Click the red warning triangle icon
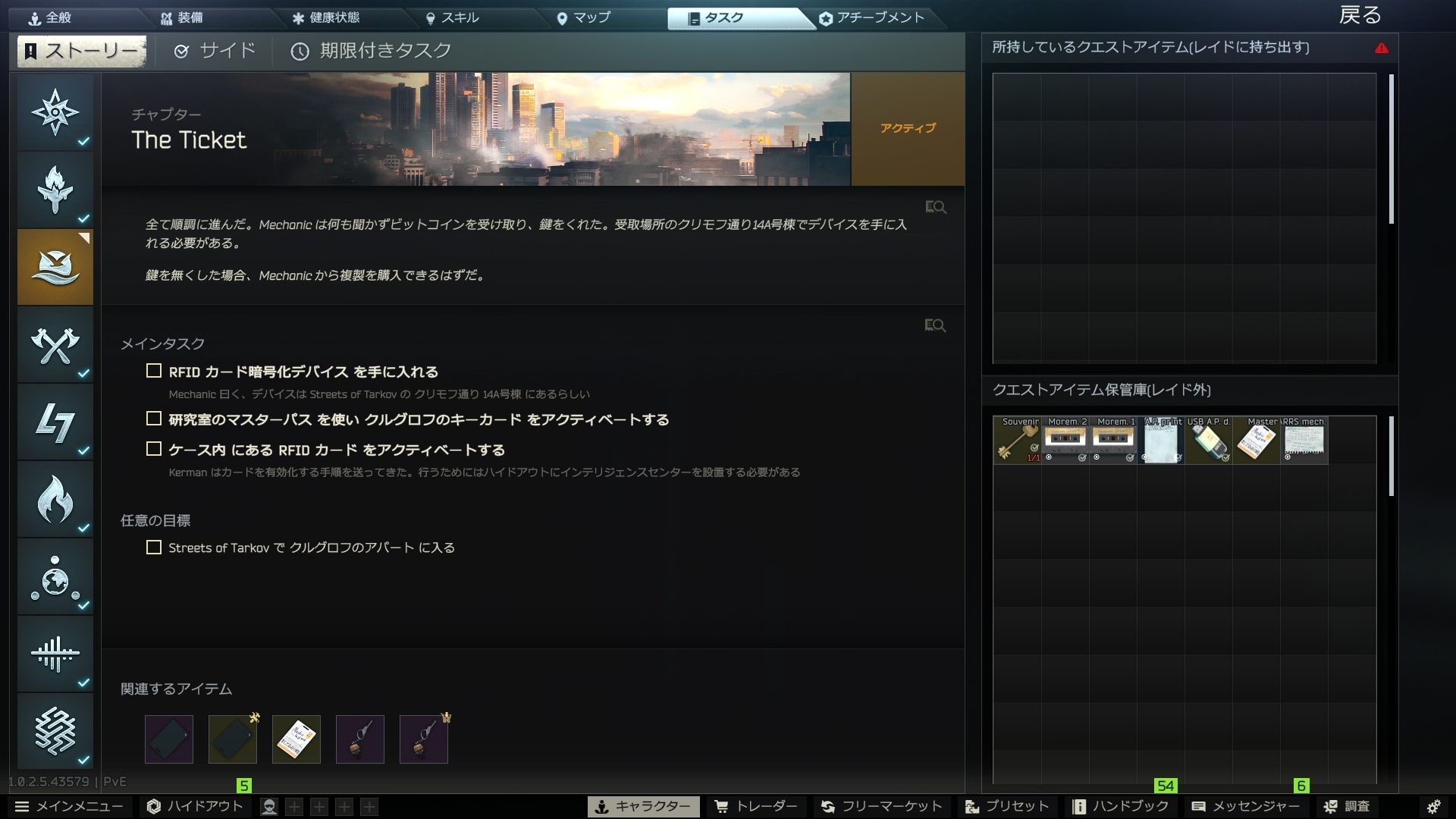The width and height of the screenshot is (1456, 819). (1382, 48)
